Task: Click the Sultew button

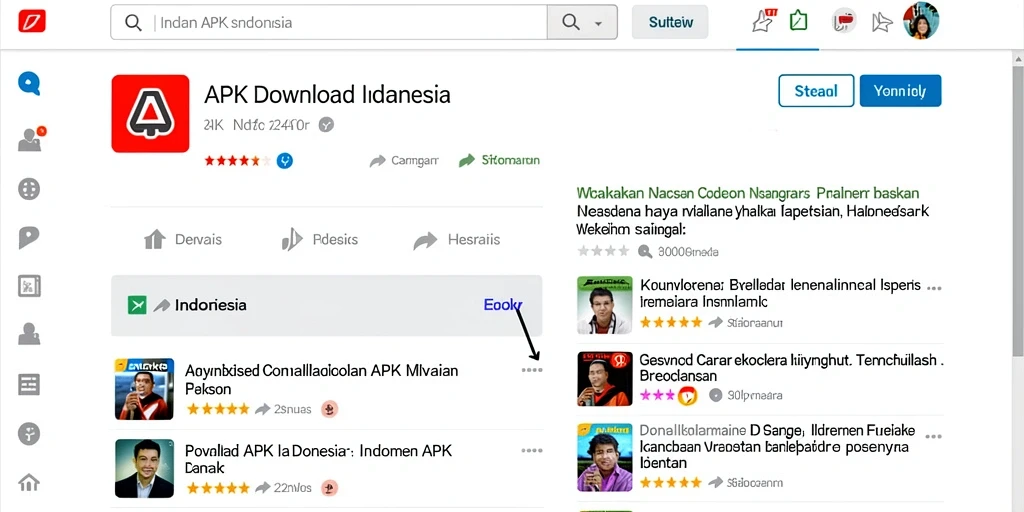Action: coord(670,22)
